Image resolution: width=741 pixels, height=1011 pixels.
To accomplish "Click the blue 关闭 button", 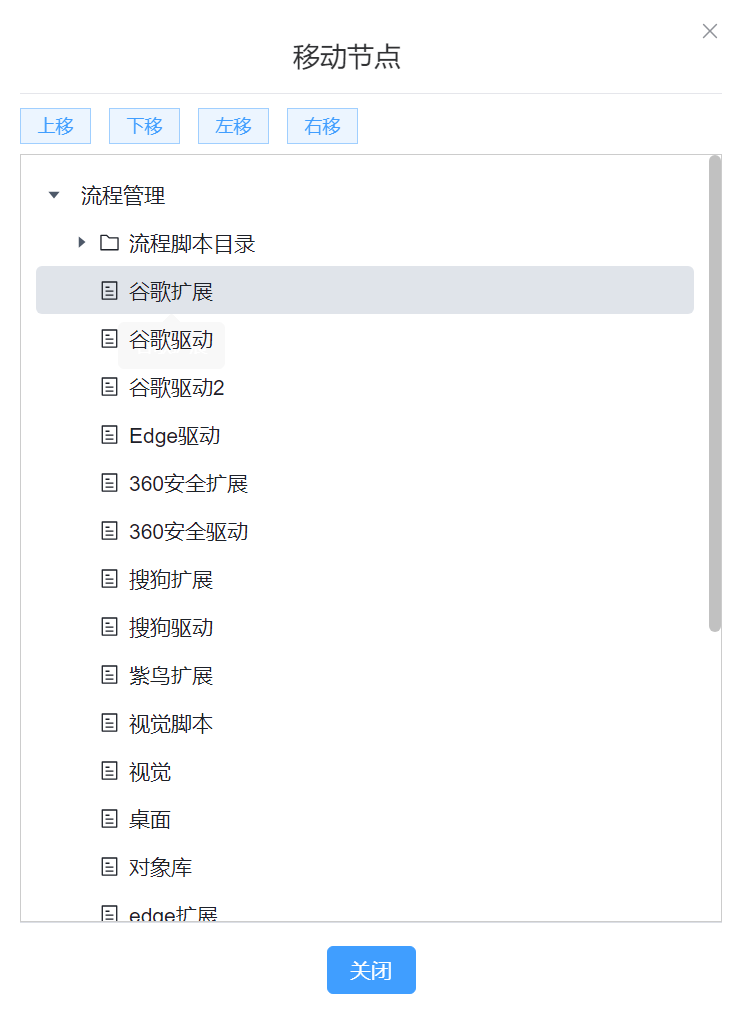I will point(371,970).
